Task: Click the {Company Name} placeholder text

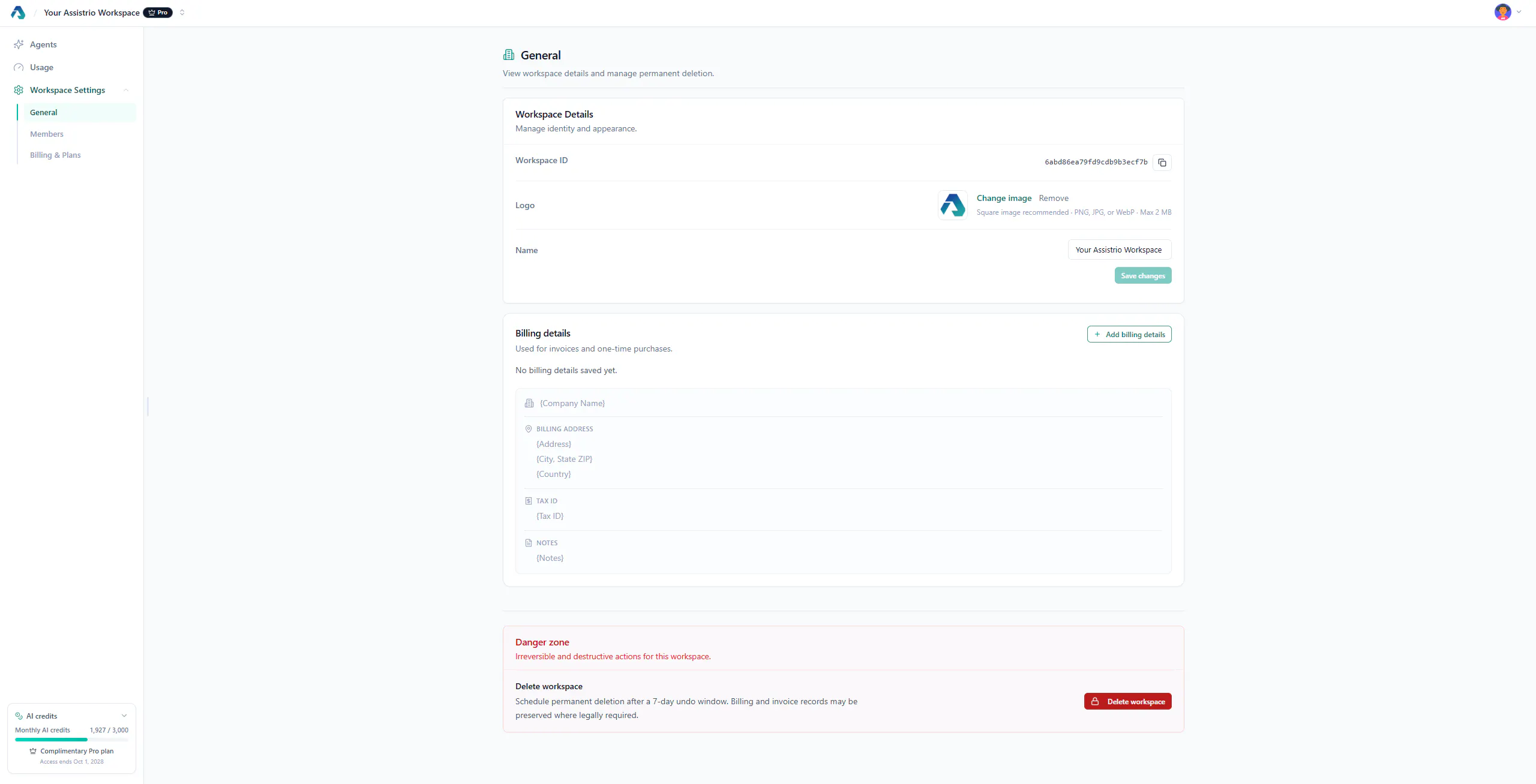Action: [x=572, y=404]
